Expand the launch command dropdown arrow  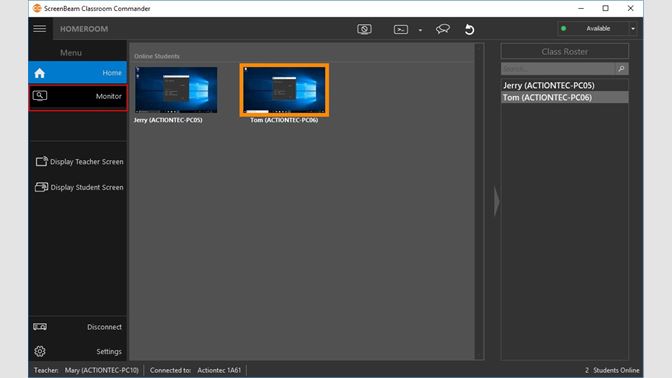pos(420,30)
